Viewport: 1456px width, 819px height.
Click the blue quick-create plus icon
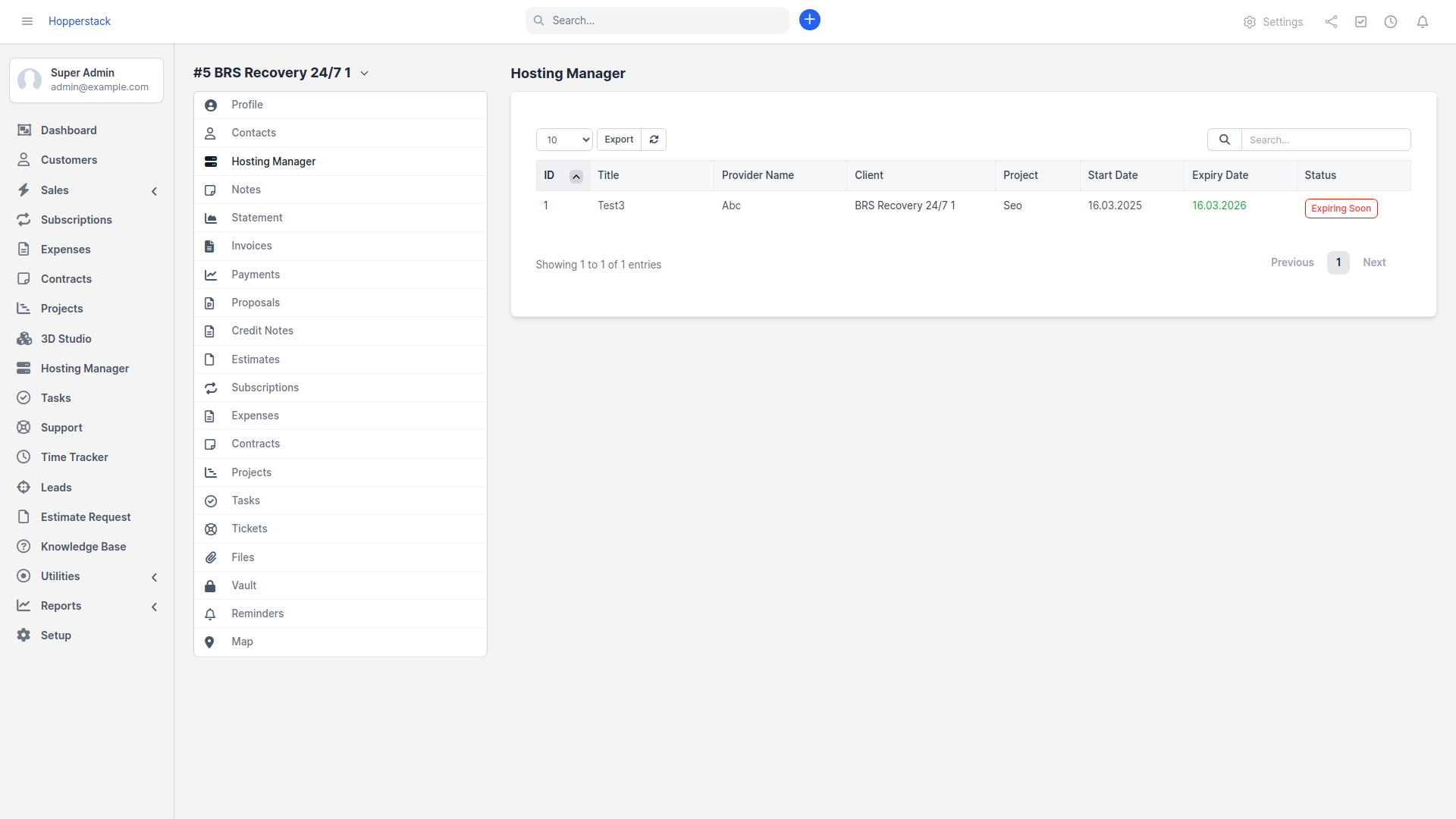tap(809, 20)
